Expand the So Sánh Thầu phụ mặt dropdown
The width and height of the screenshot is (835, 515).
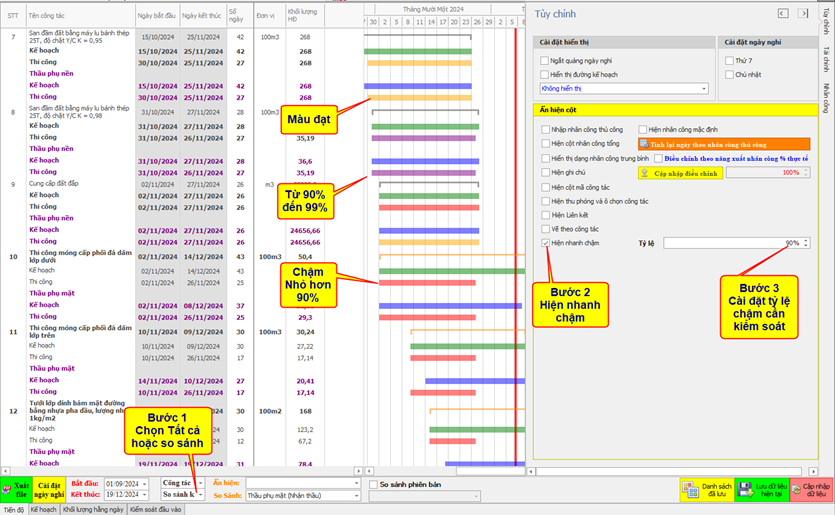coord(358,495)
